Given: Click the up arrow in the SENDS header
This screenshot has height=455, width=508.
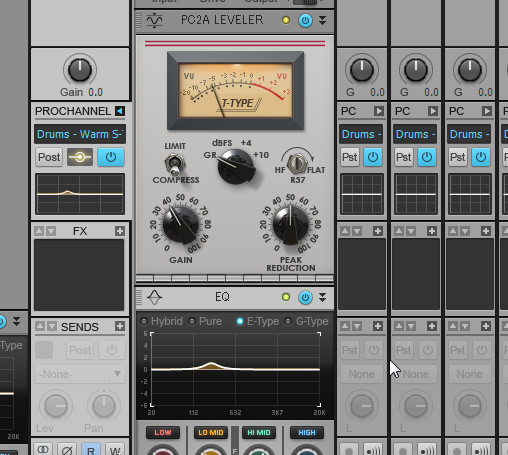Looking at the screenshot, I should tap(40, 326).
